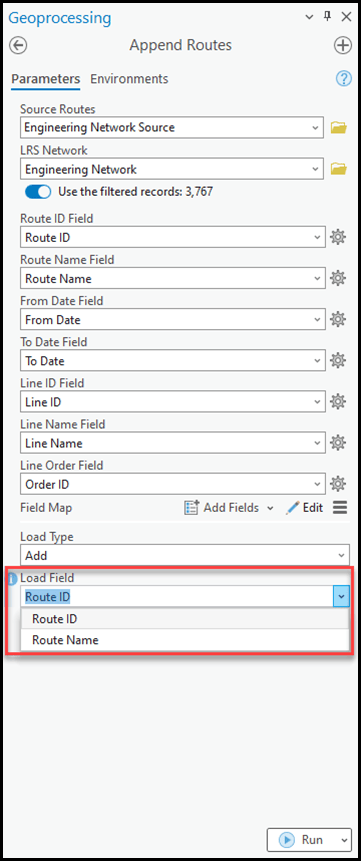This screenshot has width=361, height=861.
Task: Open the Add Fields dropdown arrow
Action: [x=270, y=508]
